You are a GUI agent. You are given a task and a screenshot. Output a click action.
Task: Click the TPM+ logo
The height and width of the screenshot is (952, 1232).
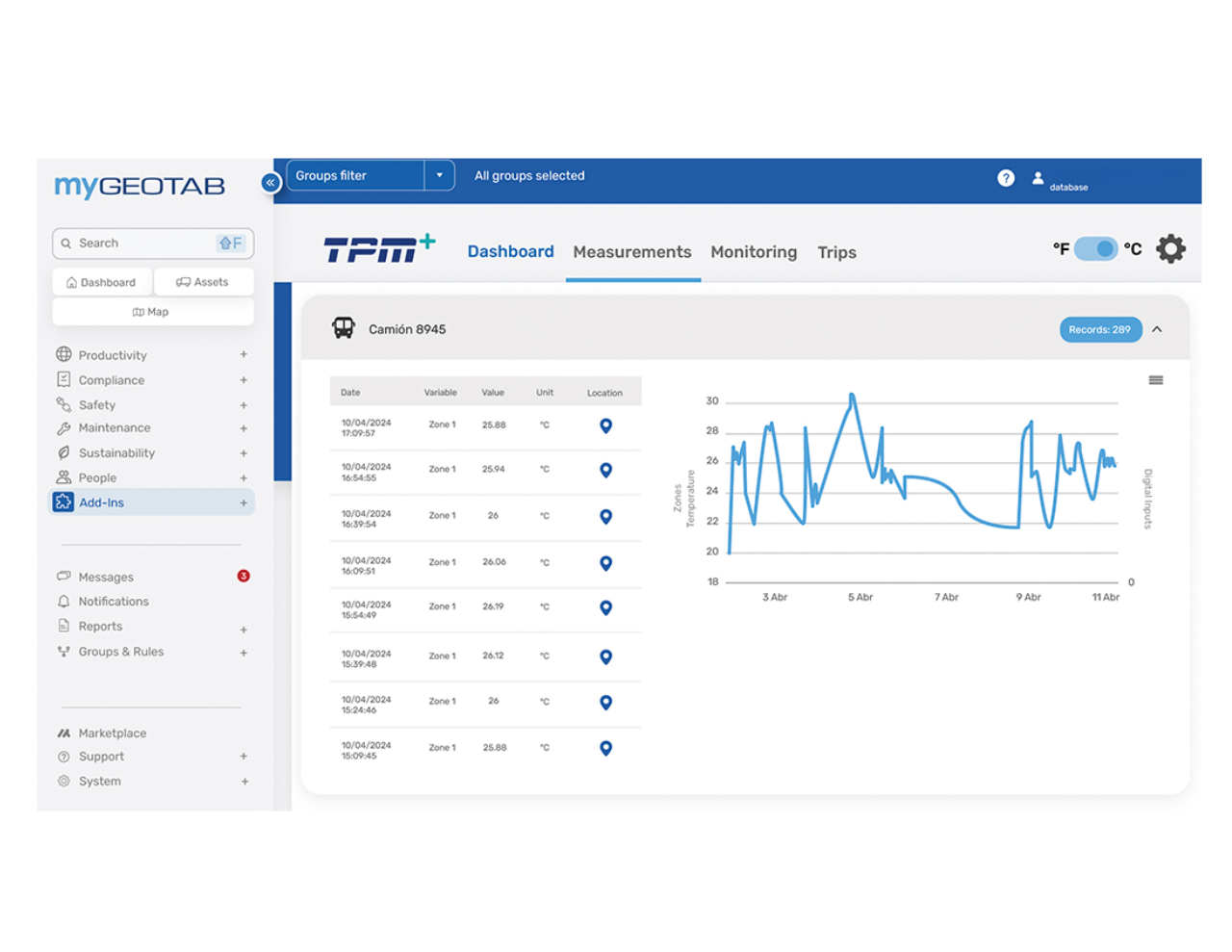pos(379,248)
